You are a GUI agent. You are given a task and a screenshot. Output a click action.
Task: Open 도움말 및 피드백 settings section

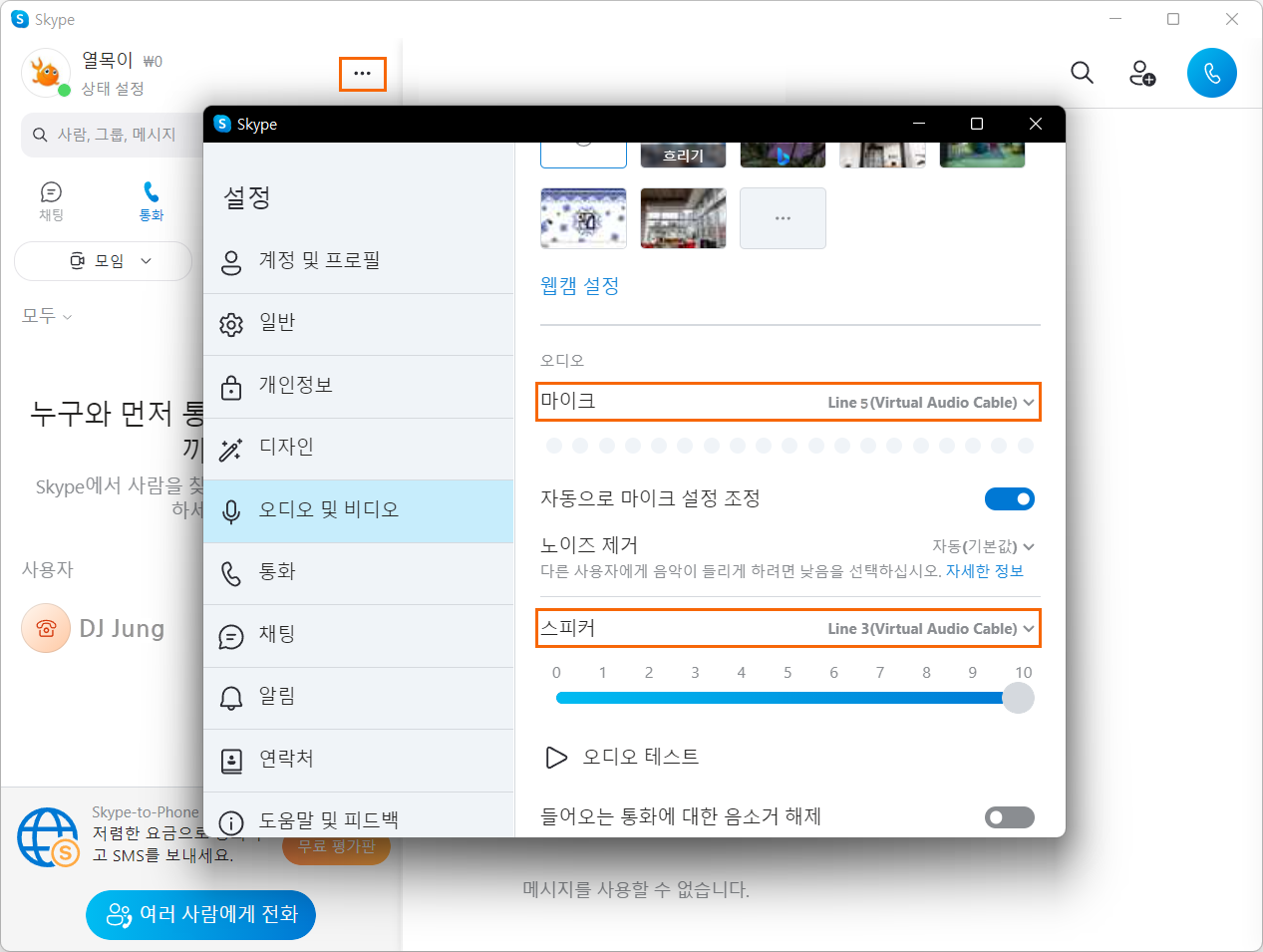(x=359, y=815)
